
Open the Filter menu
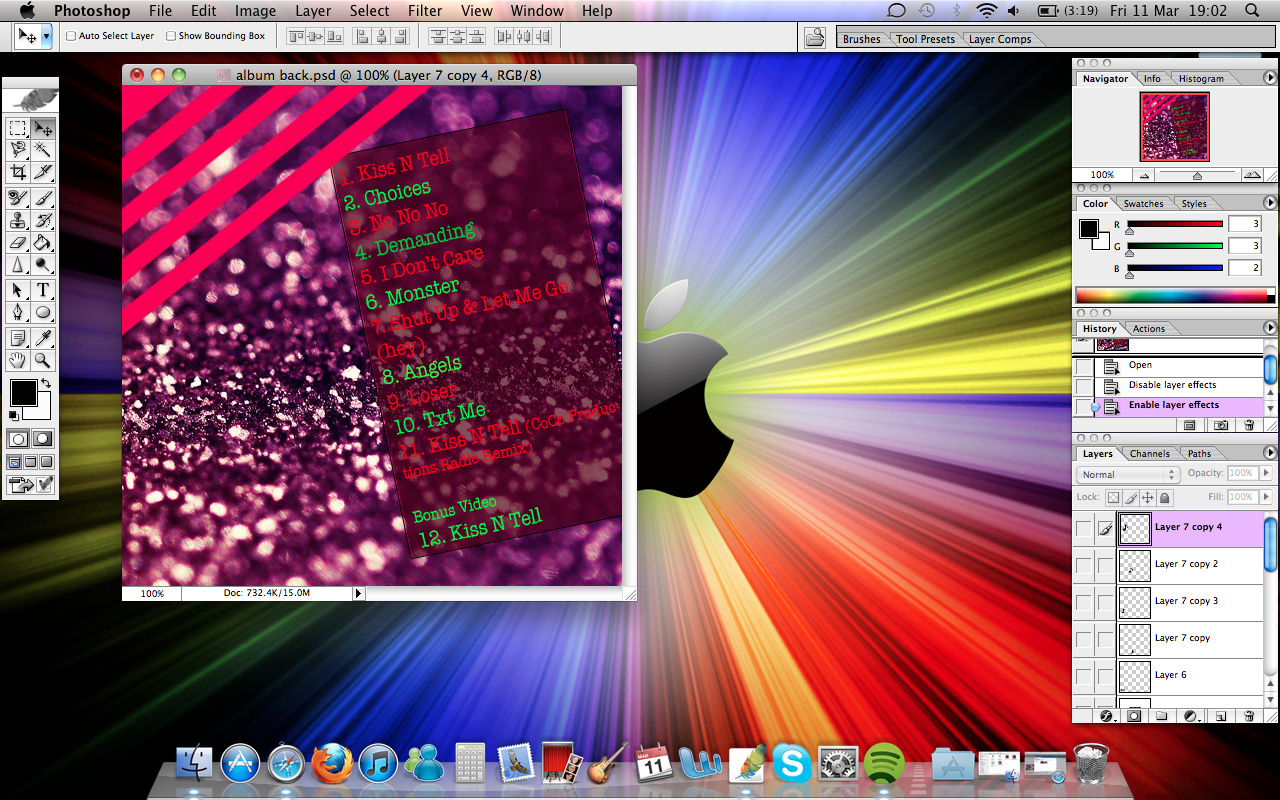pyautogui.click(x=425, y=11)
